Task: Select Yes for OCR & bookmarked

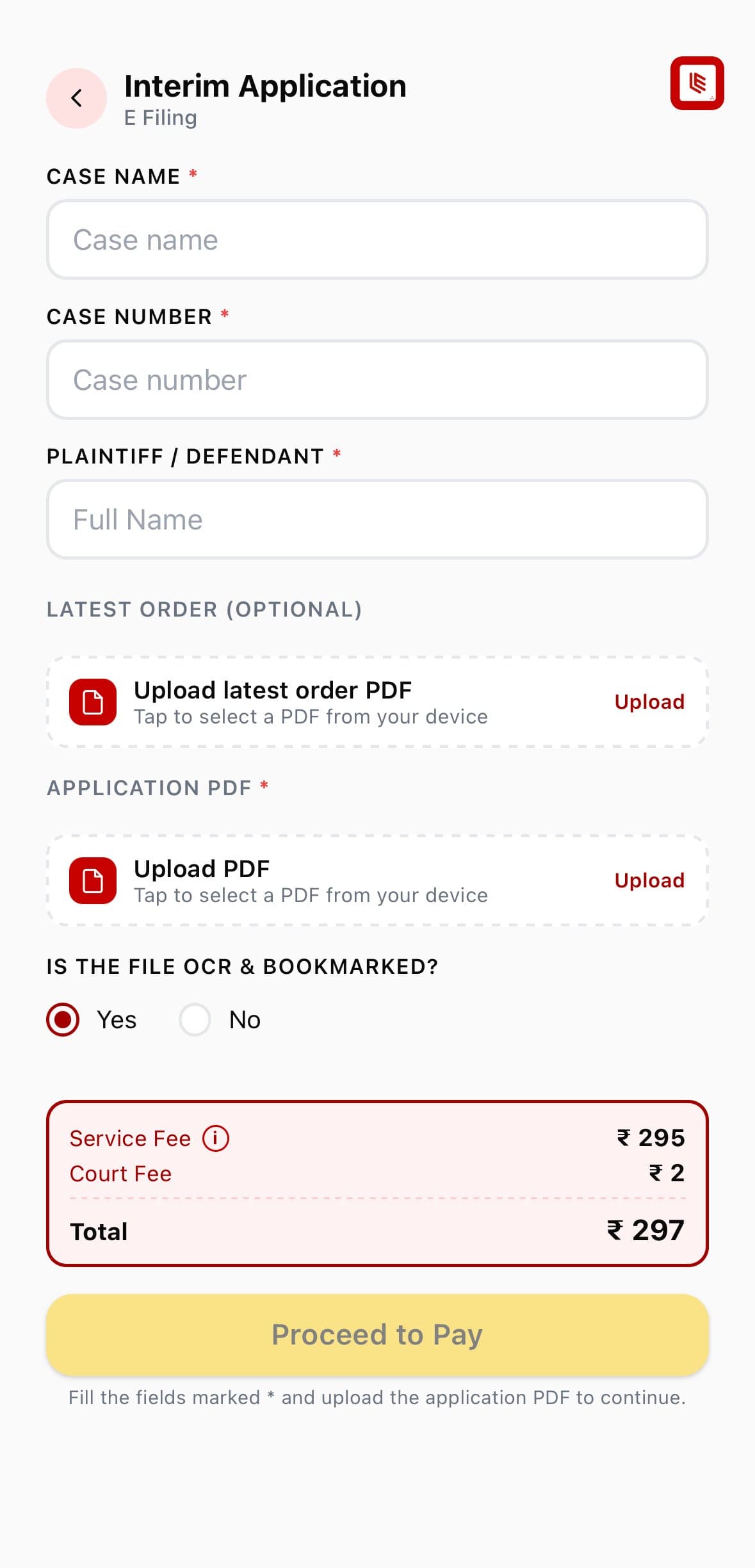Action: [x=63, y=1019]
